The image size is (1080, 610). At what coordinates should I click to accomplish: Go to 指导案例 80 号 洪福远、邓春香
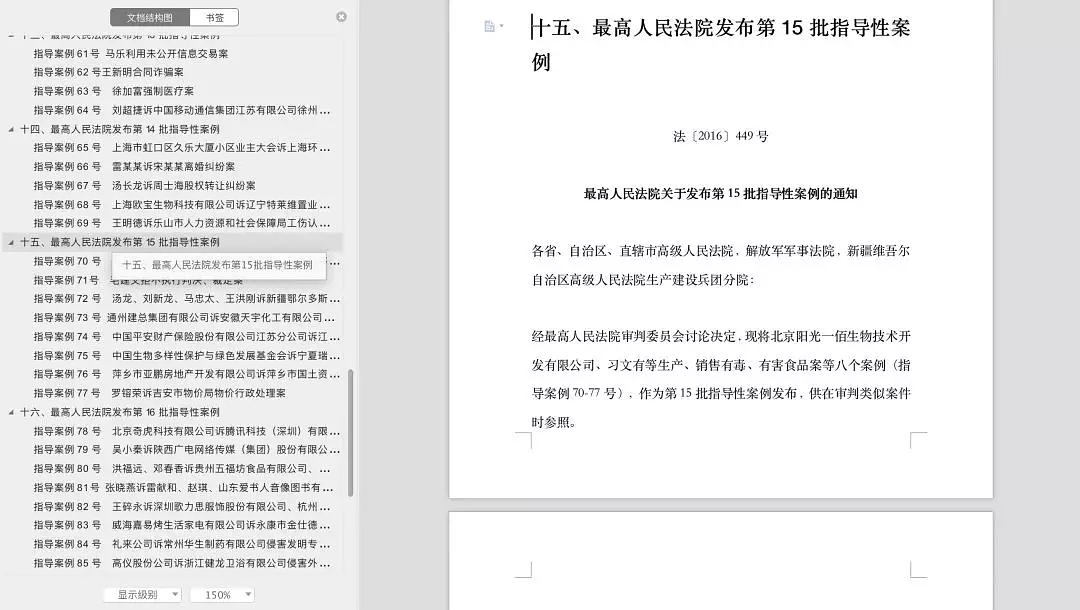click(182, 469)
